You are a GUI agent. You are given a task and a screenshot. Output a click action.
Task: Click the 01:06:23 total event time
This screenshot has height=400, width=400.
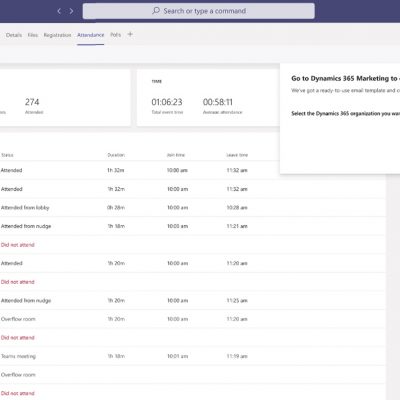167,102
